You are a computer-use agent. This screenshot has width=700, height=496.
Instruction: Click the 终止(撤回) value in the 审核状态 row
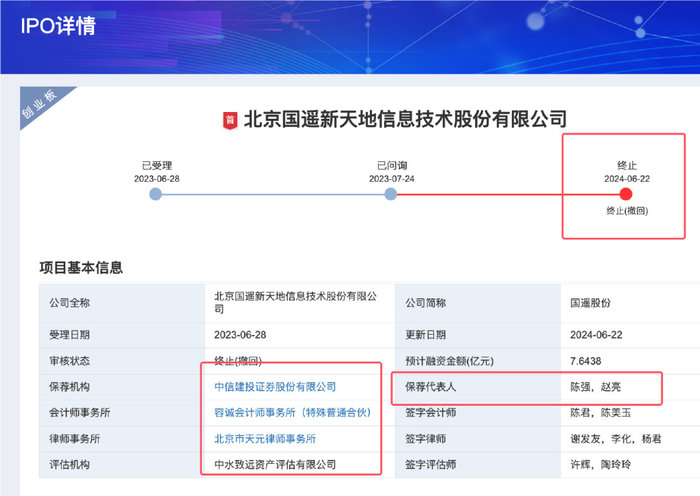pyautogui.click(x=238, y=361)
